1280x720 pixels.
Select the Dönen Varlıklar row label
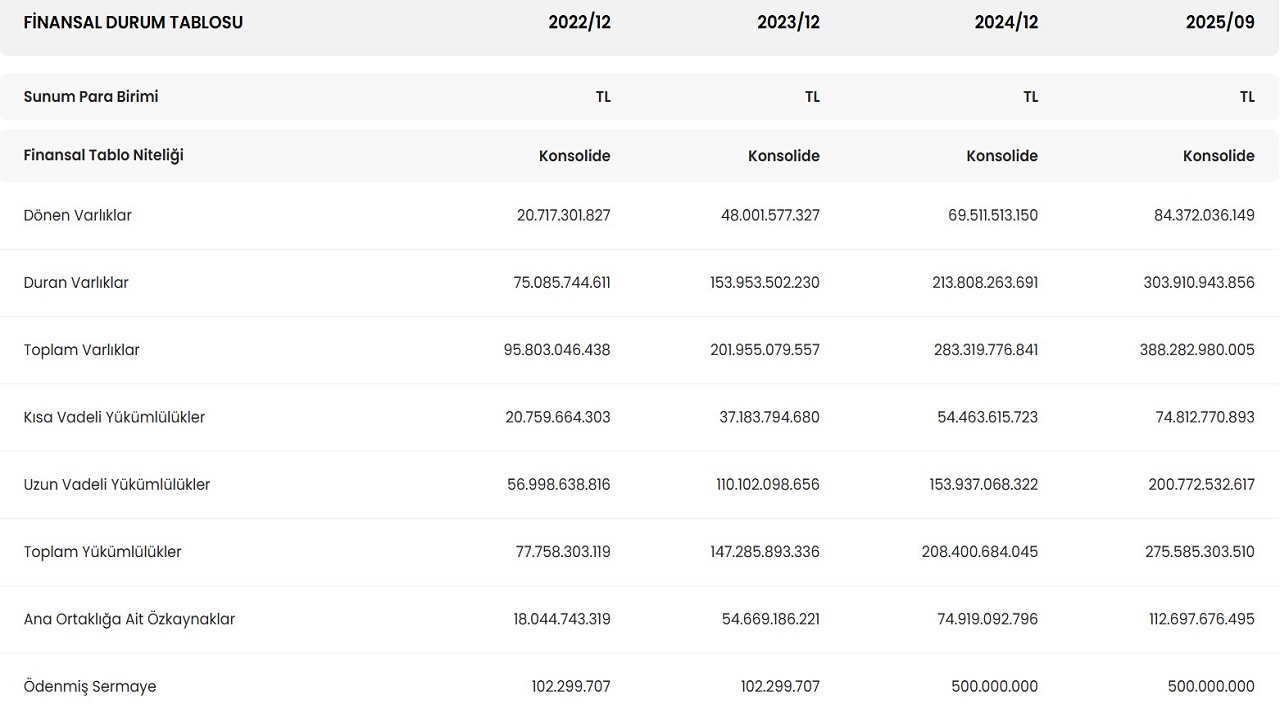78,215
